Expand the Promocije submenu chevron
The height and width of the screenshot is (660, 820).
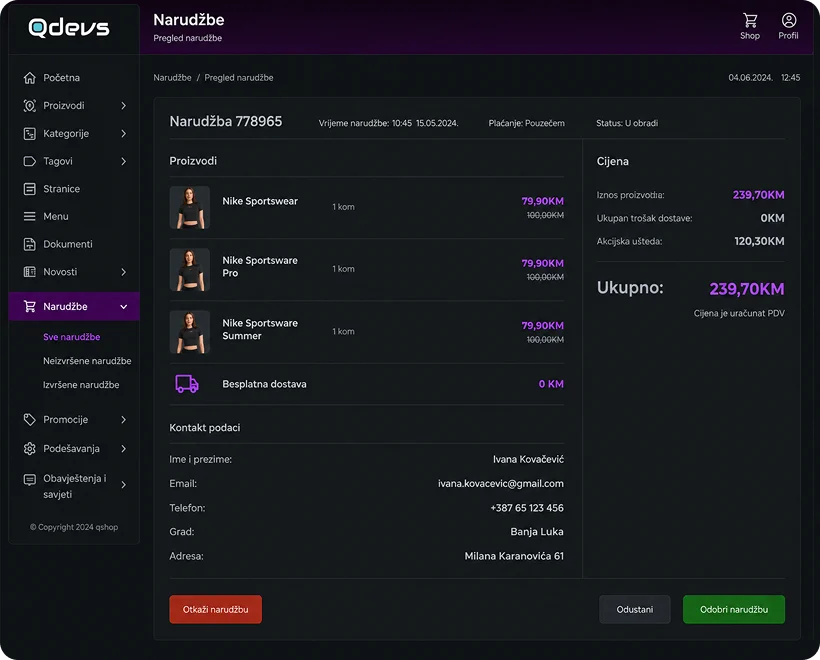[x=123, y=419]
